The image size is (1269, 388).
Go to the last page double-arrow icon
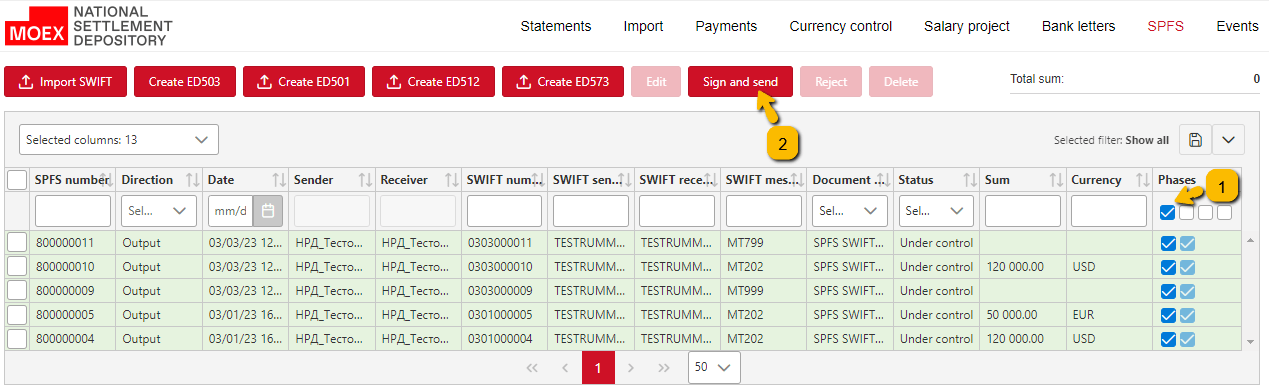(663, 367)
